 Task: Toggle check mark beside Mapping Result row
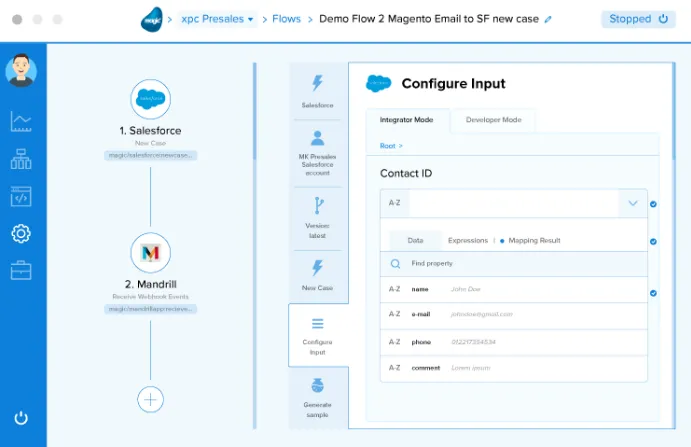tap(653, 242)
